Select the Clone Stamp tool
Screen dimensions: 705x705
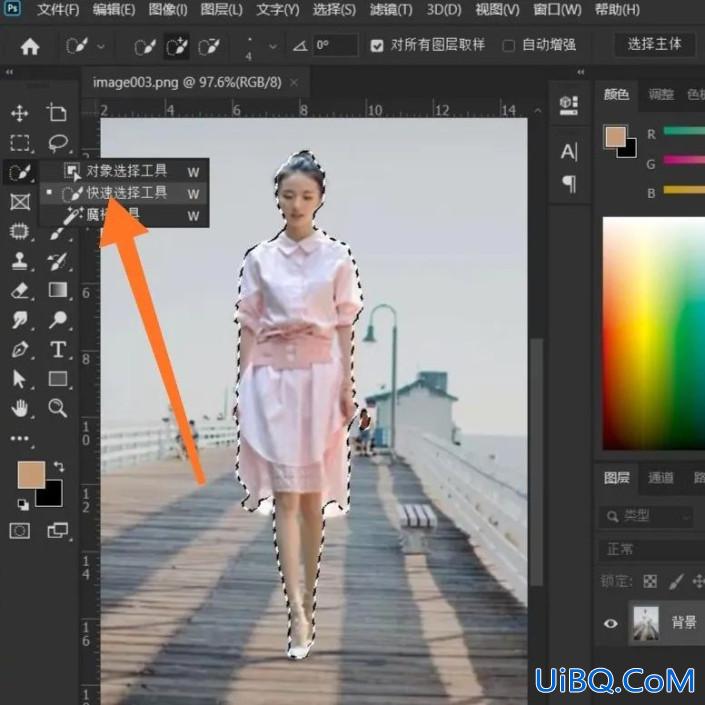click(x=19, y=261)
